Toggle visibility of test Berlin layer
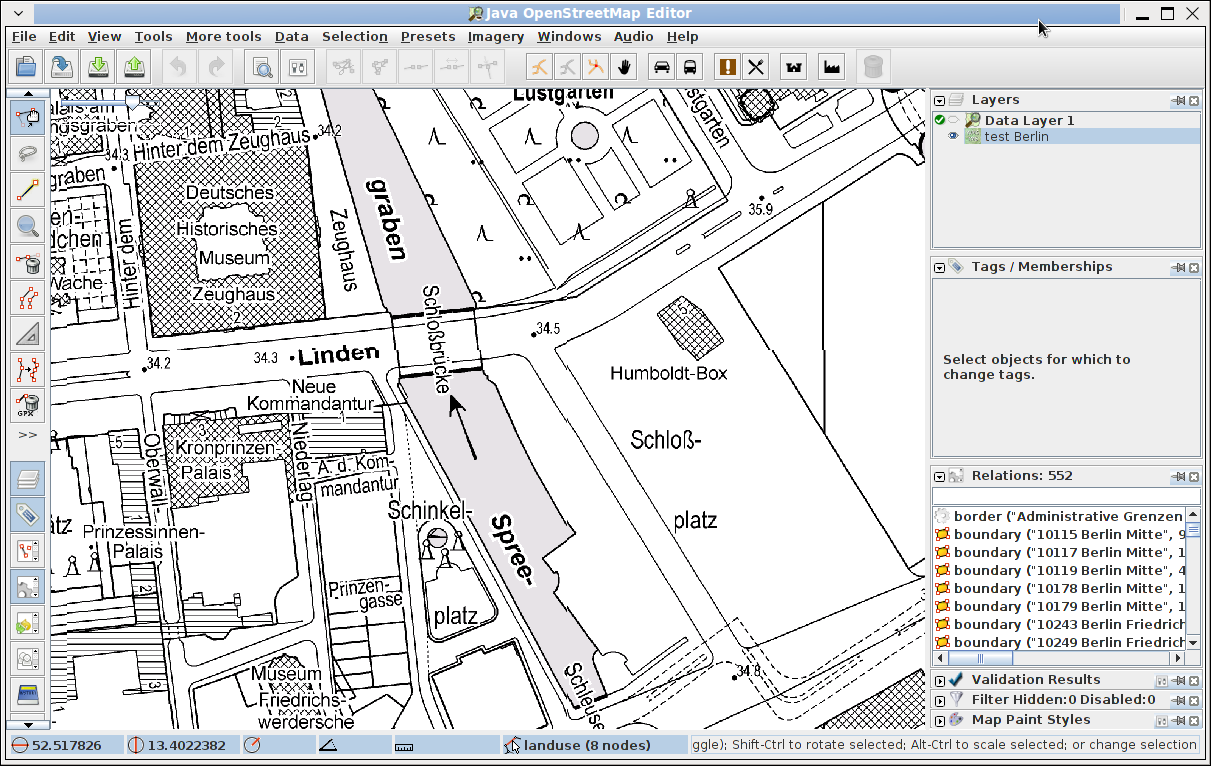1211x766 pixels. tap(953, 137)
